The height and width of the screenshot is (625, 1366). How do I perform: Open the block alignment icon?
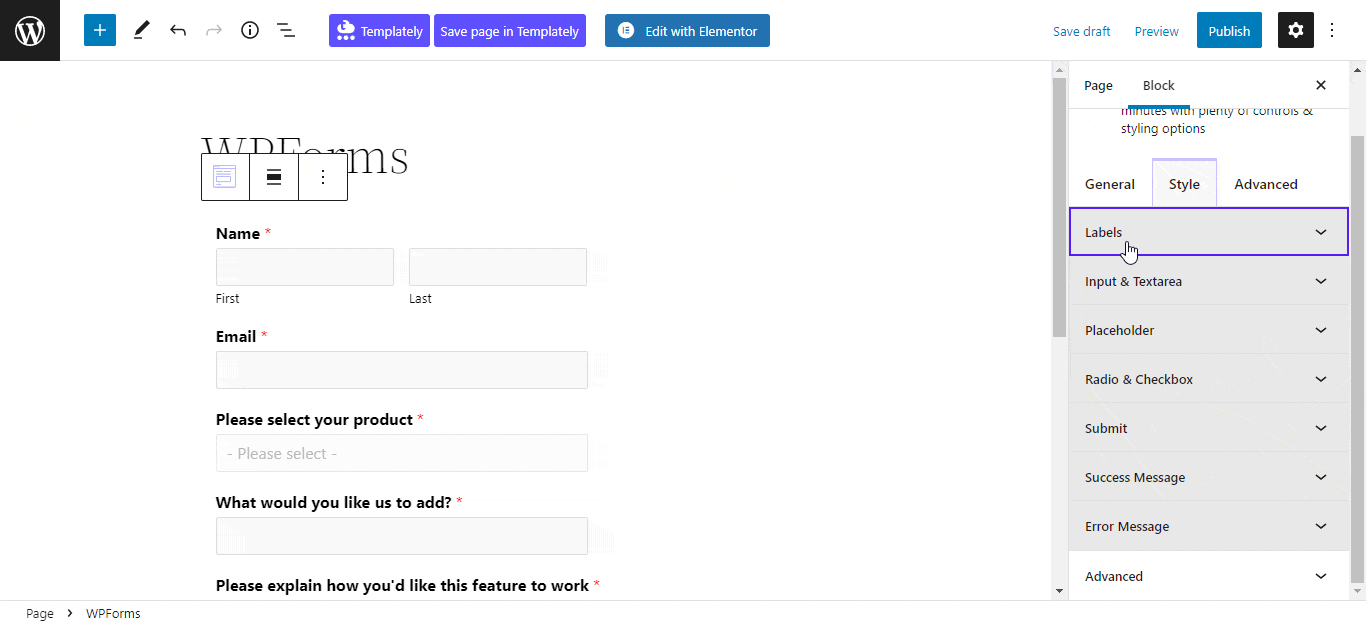click(x=274, y=177)
